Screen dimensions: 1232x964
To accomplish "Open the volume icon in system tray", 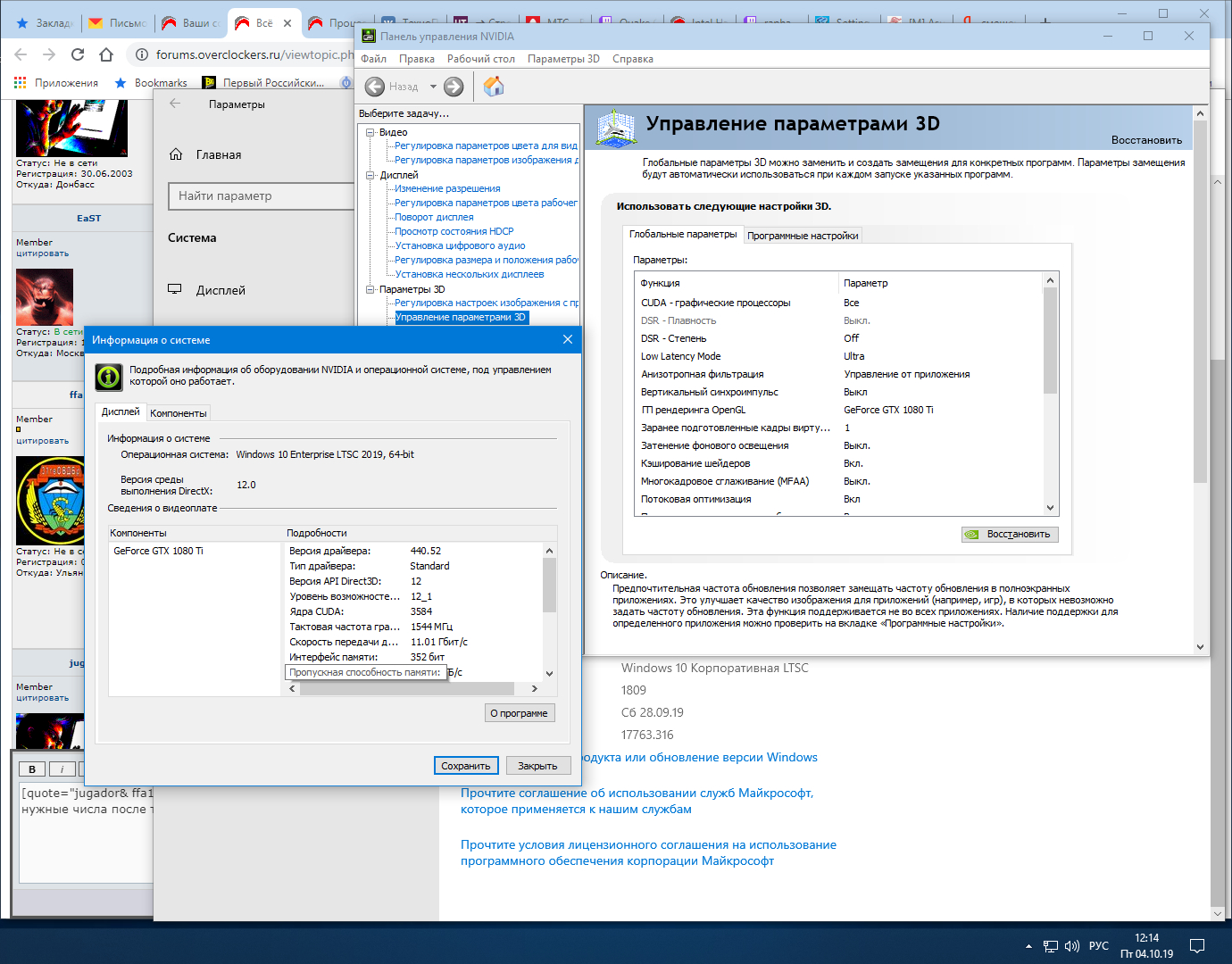I will point(1072,946).
